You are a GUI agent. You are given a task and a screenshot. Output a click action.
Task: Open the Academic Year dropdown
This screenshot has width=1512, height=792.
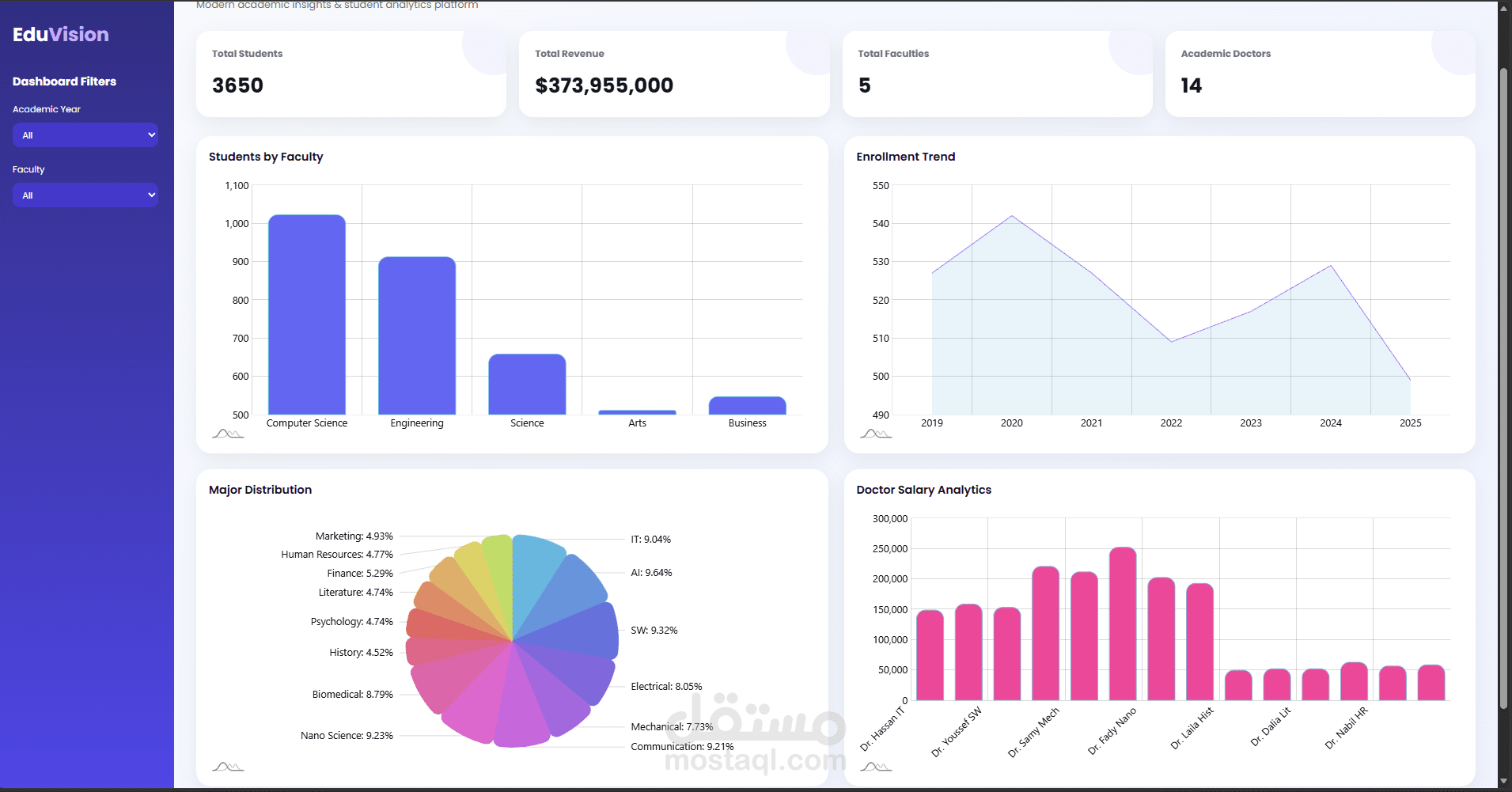tap(85, 135)
